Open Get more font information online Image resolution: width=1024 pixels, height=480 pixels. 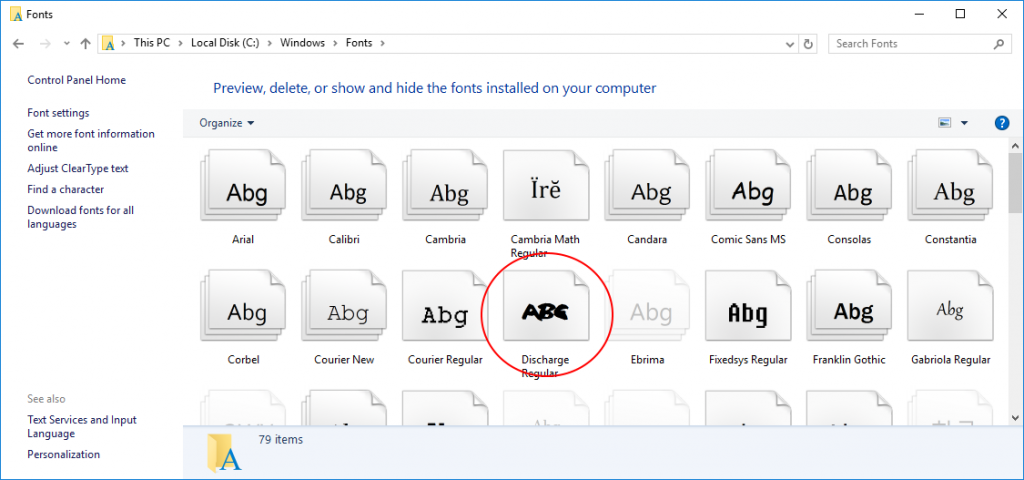pyautogui.click(x=91, y=140)
